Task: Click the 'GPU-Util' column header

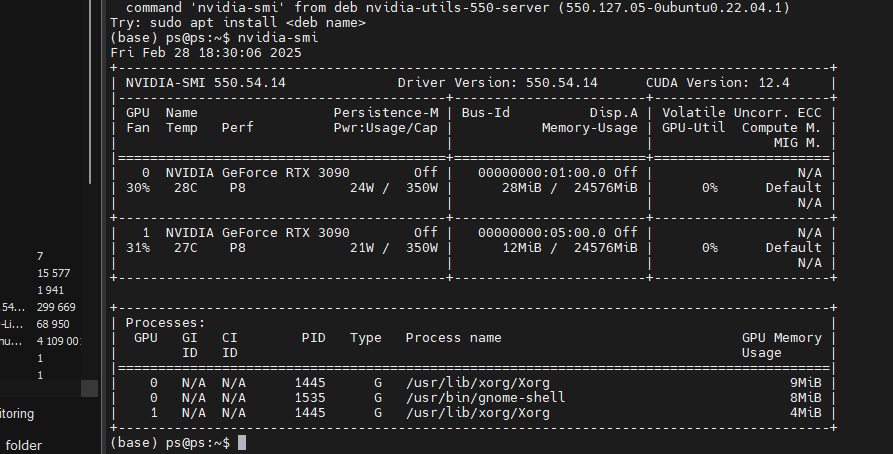Action: coord(694,128)
